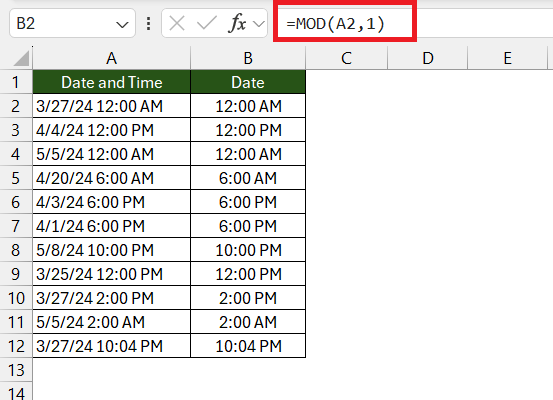Select cell '3/27/24 2:00 PM'
The image size is (553, 400).
click(x=111, y=298)
